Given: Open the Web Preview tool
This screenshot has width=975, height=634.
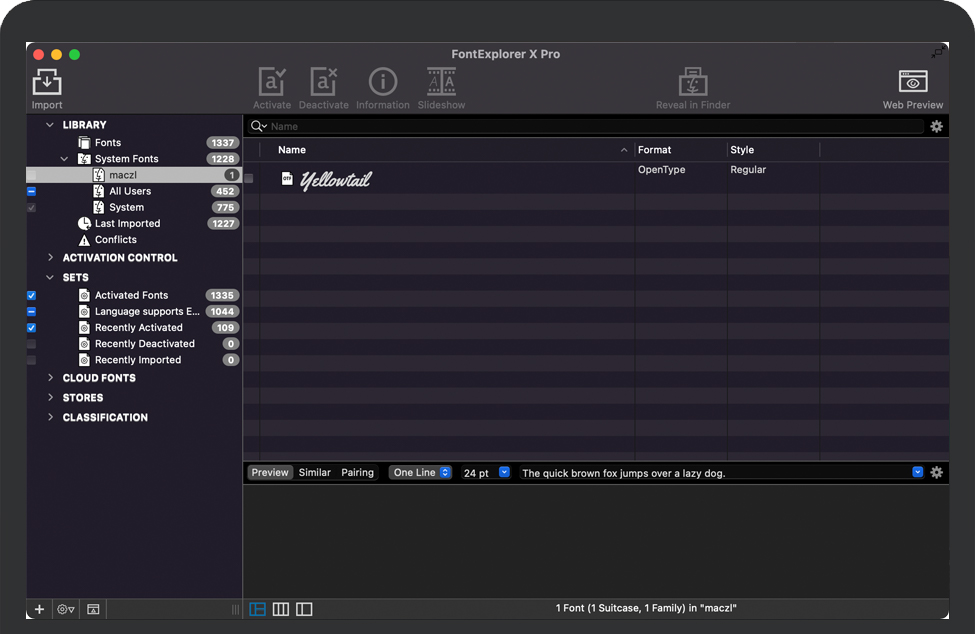Looking at the screenshot, I should click(x=912, y=83).
